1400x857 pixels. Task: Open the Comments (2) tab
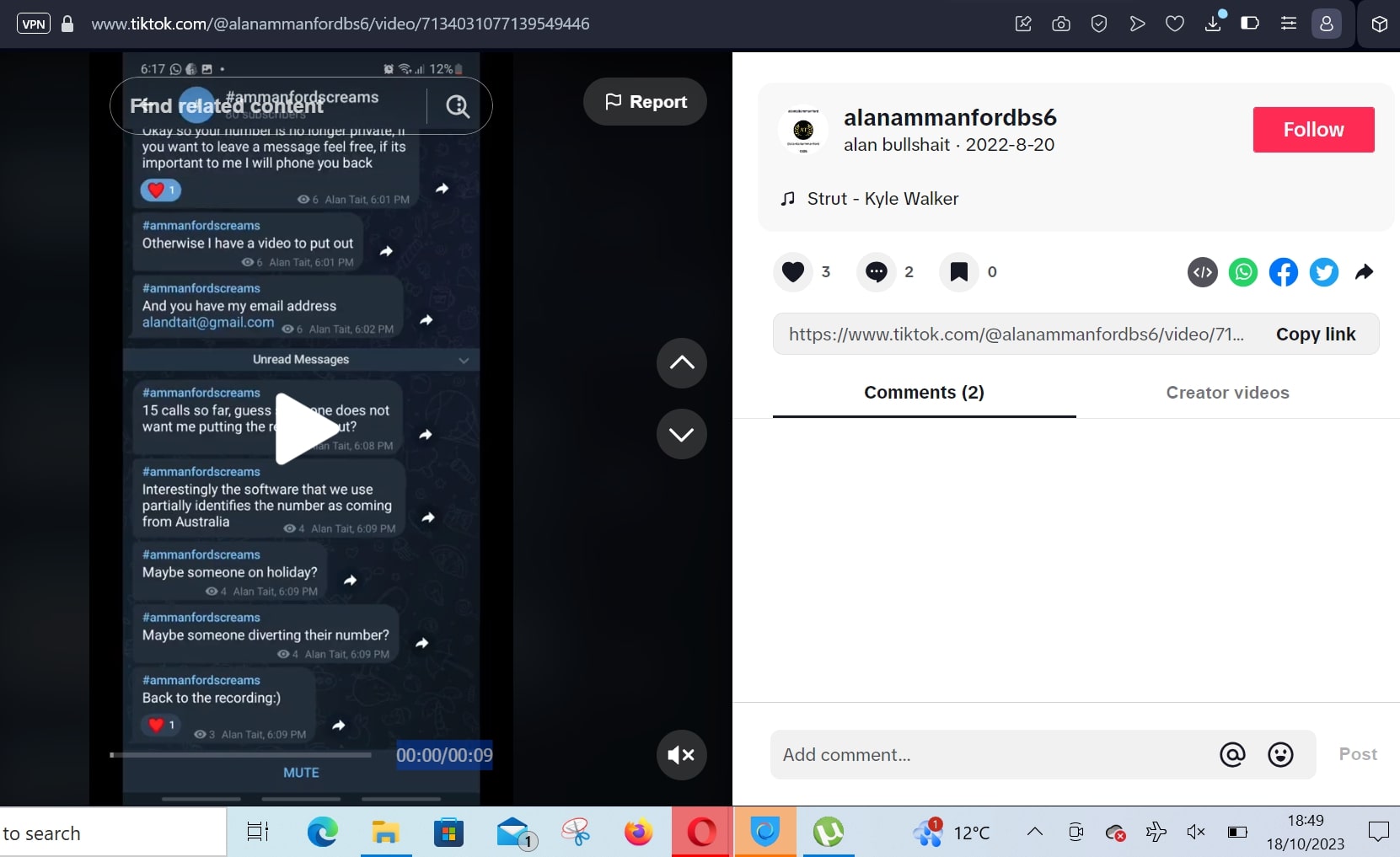[923, 392]
